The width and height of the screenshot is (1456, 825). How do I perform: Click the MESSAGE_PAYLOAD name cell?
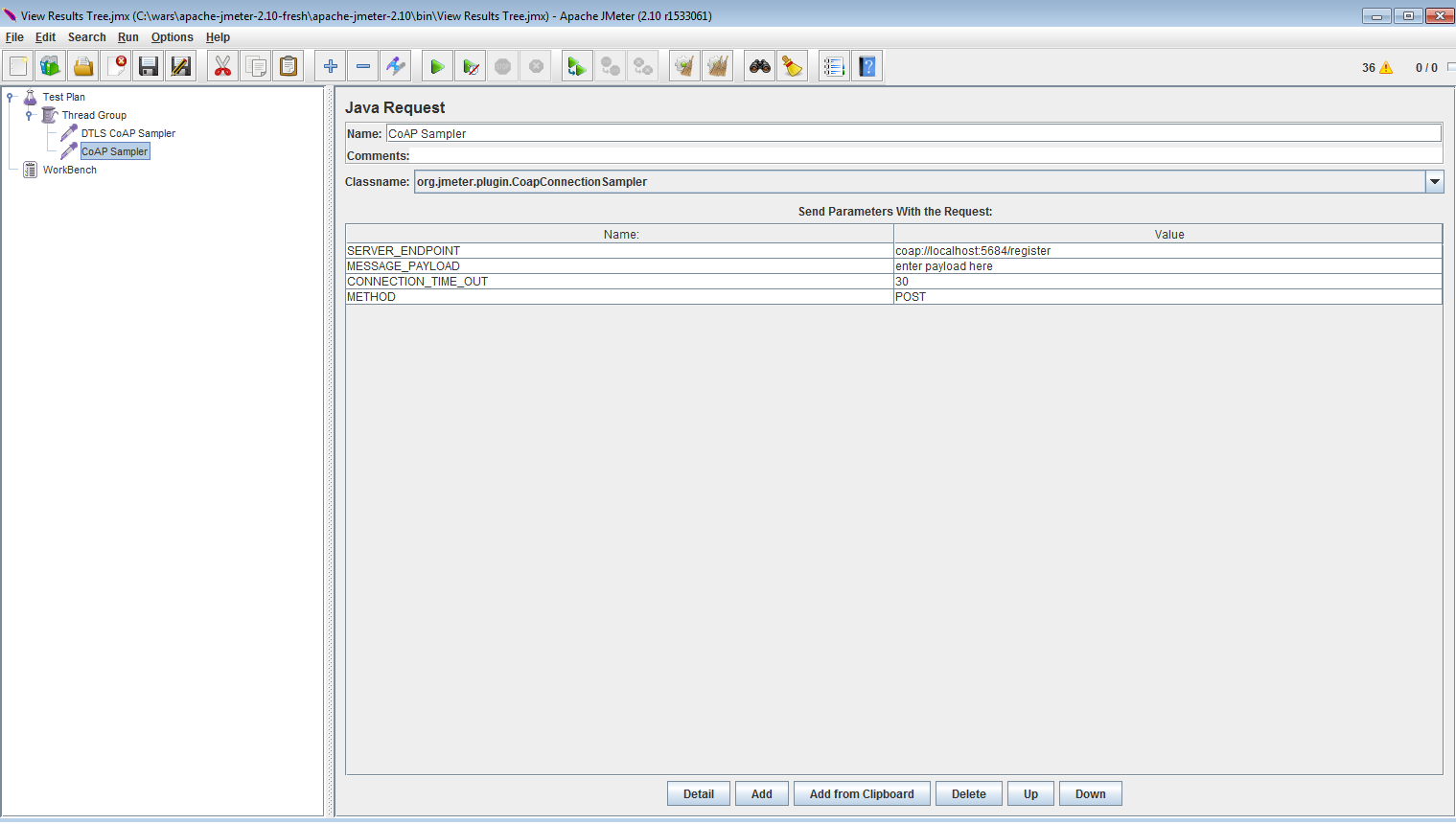pyautogui.click(x=619, y=265)
